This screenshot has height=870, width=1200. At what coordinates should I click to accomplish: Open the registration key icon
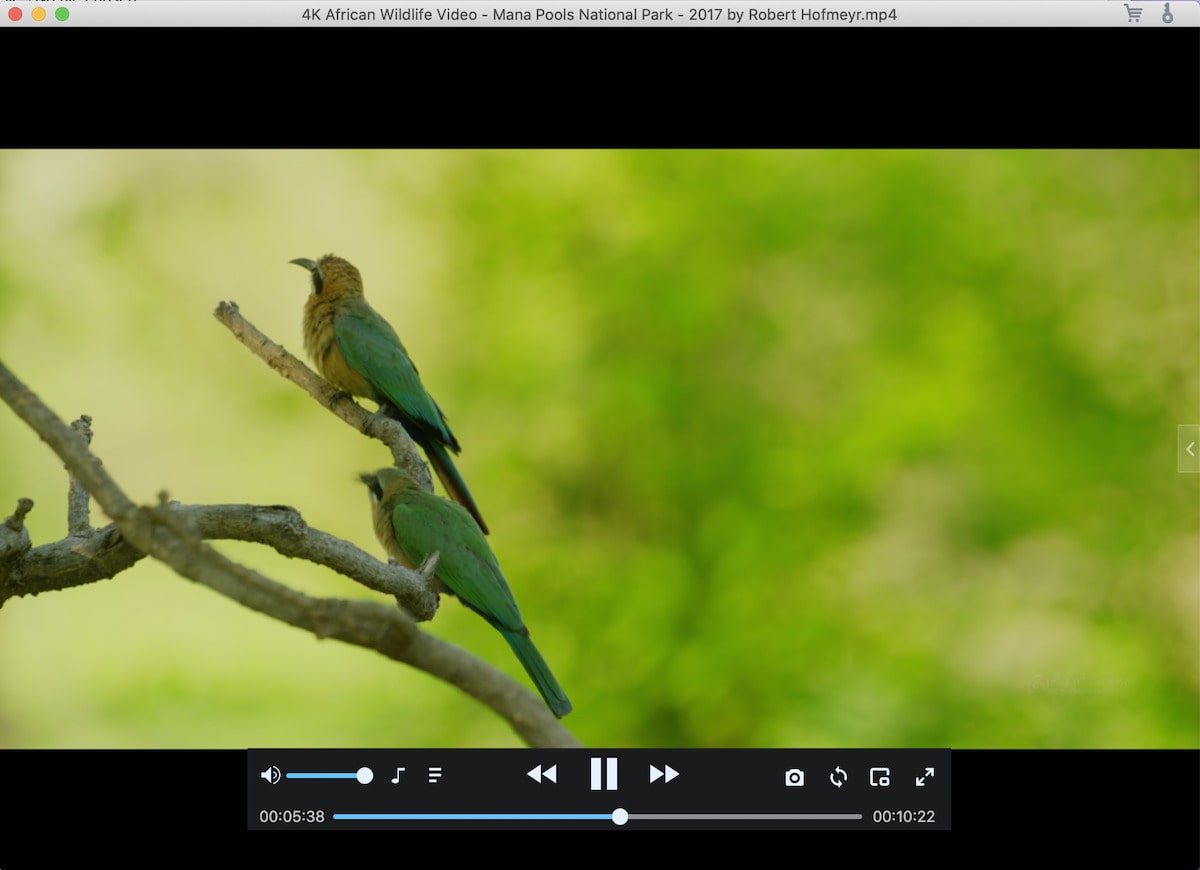[1167, 13]
